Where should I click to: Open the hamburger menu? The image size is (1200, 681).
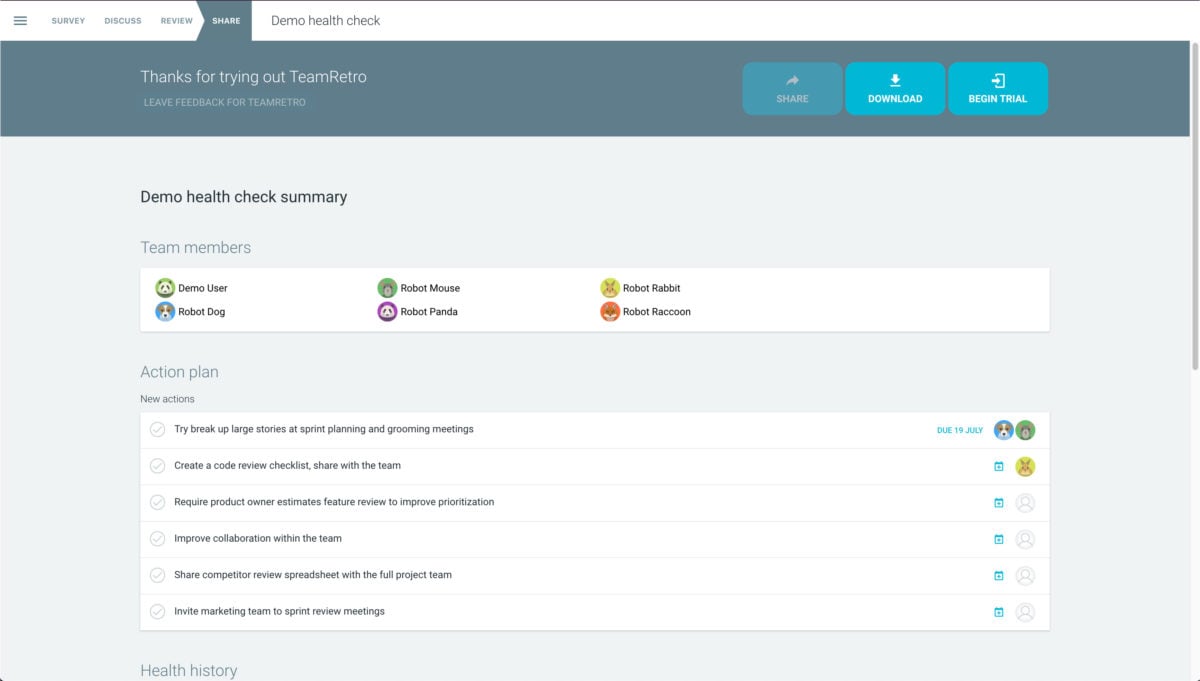tap(20, 21)
